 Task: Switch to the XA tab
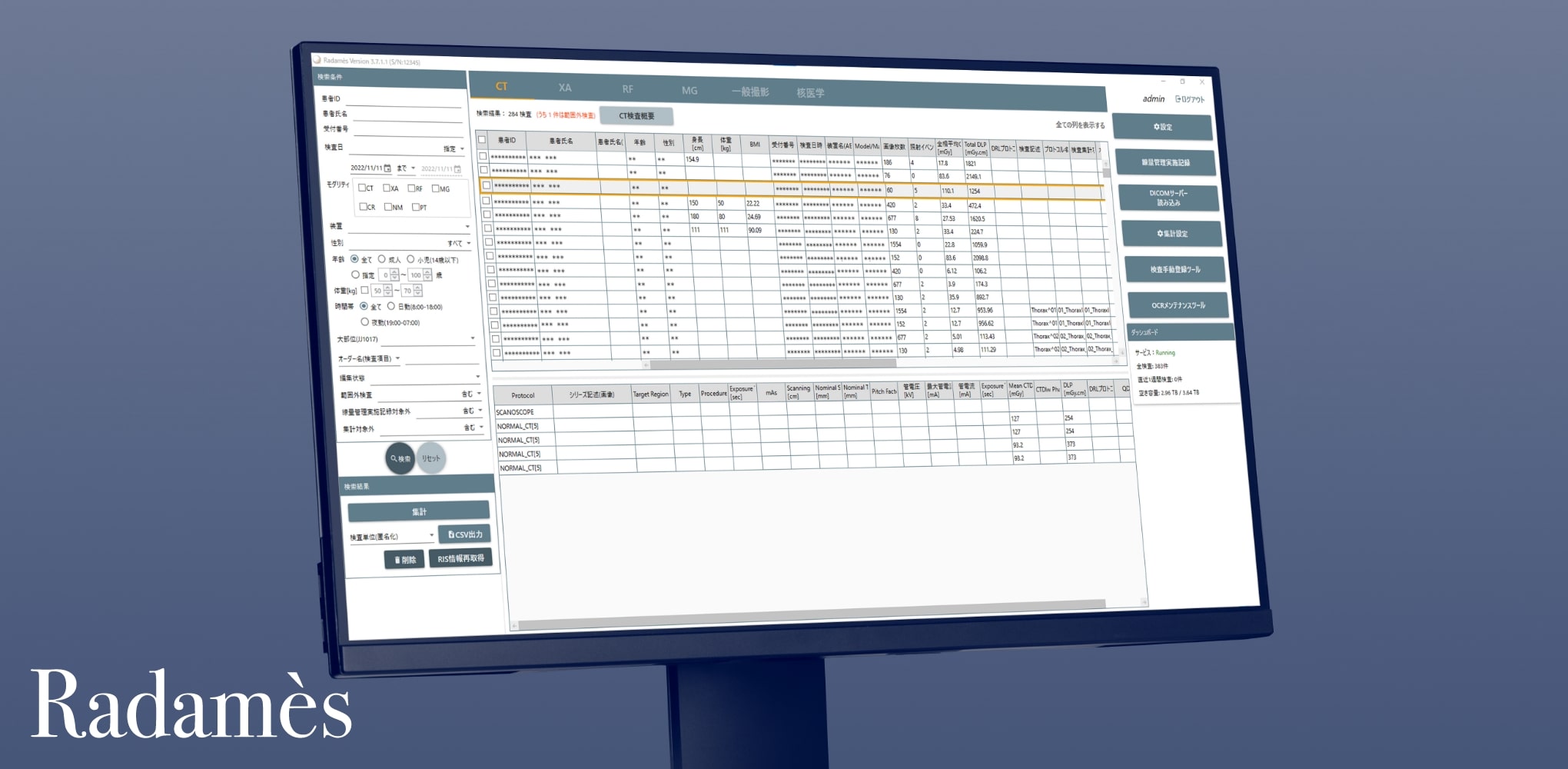[565, 88]
